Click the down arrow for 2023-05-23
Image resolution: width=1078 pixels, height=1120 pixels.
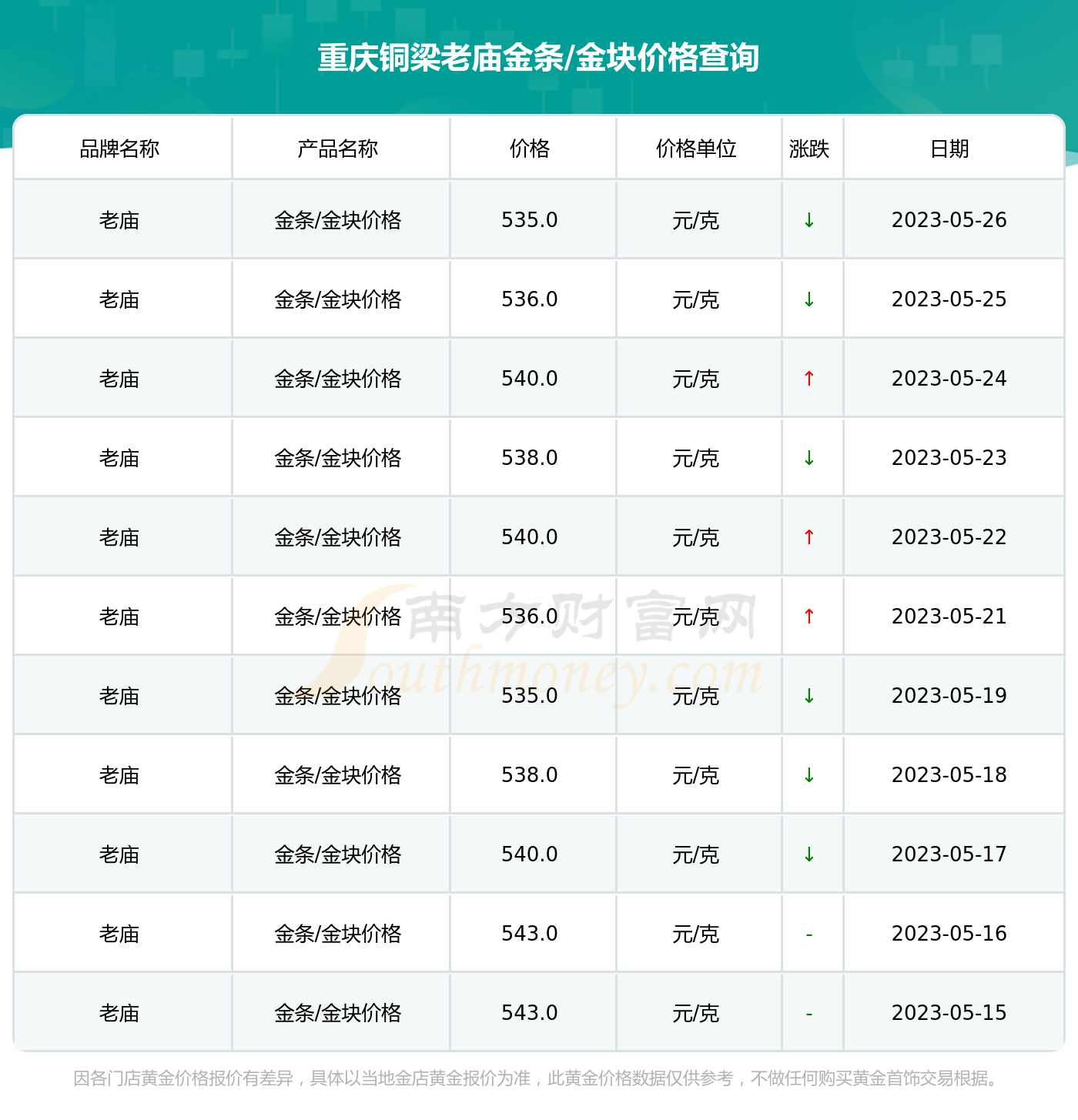(809, 458)
